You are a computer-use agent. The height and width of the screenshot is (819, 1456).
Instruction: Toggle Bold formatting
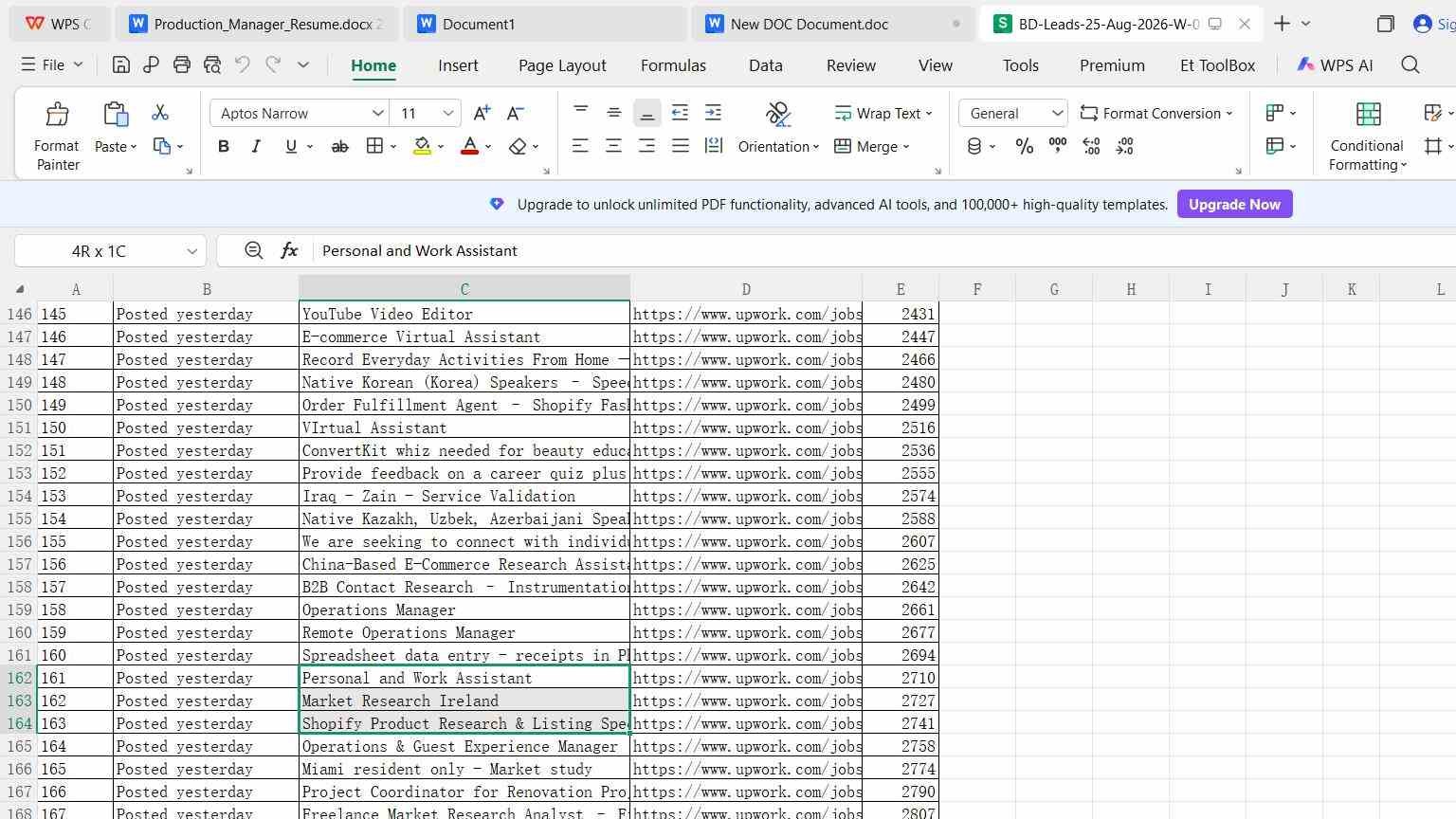(x=224, y=146)
